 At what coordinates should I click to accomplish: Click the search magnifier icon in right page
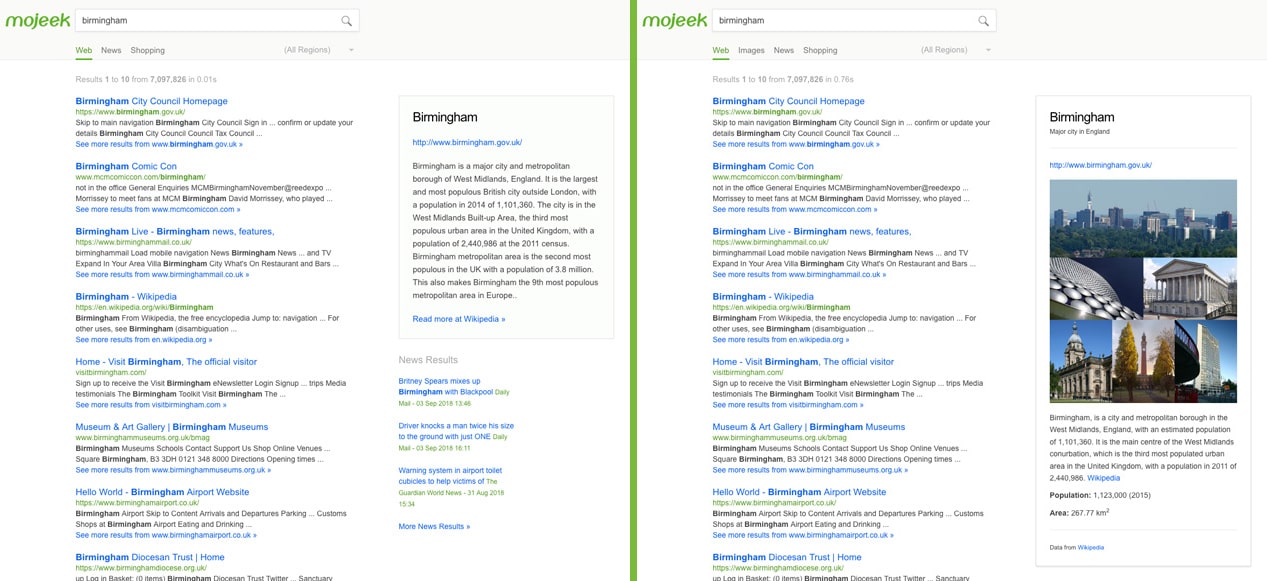click(x=983, y=20)
